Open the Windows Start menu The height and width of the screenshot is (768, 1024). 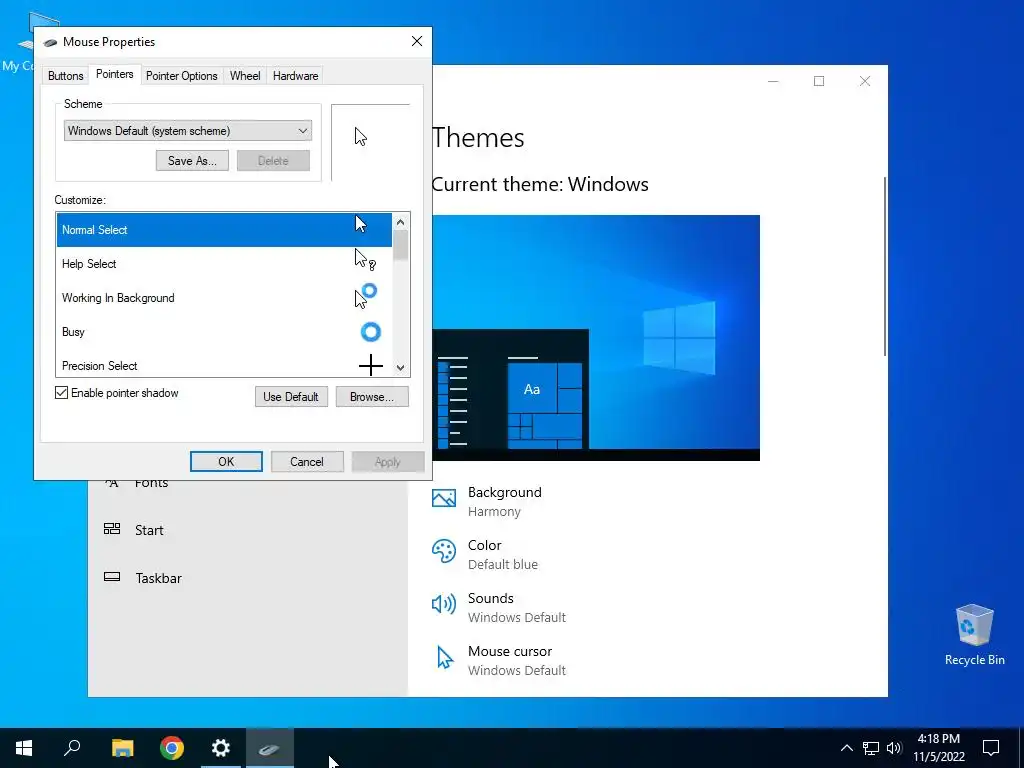click(x=24, y=748)
